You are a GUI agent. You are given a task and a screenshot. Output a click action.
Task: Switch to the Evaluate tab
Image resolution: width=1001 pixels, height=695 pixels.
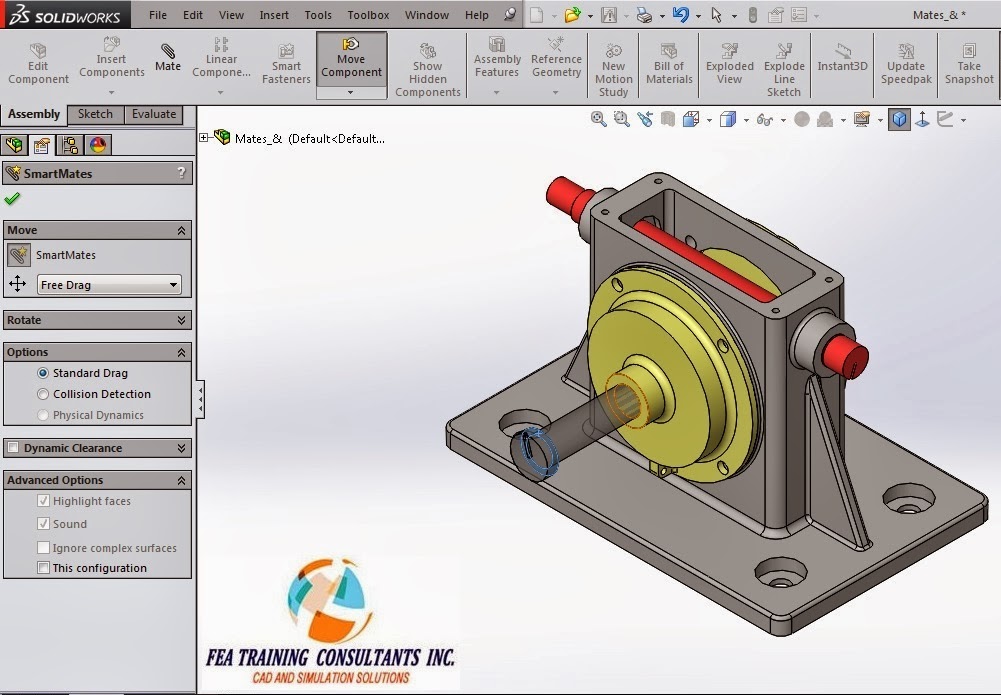point(154,114)
